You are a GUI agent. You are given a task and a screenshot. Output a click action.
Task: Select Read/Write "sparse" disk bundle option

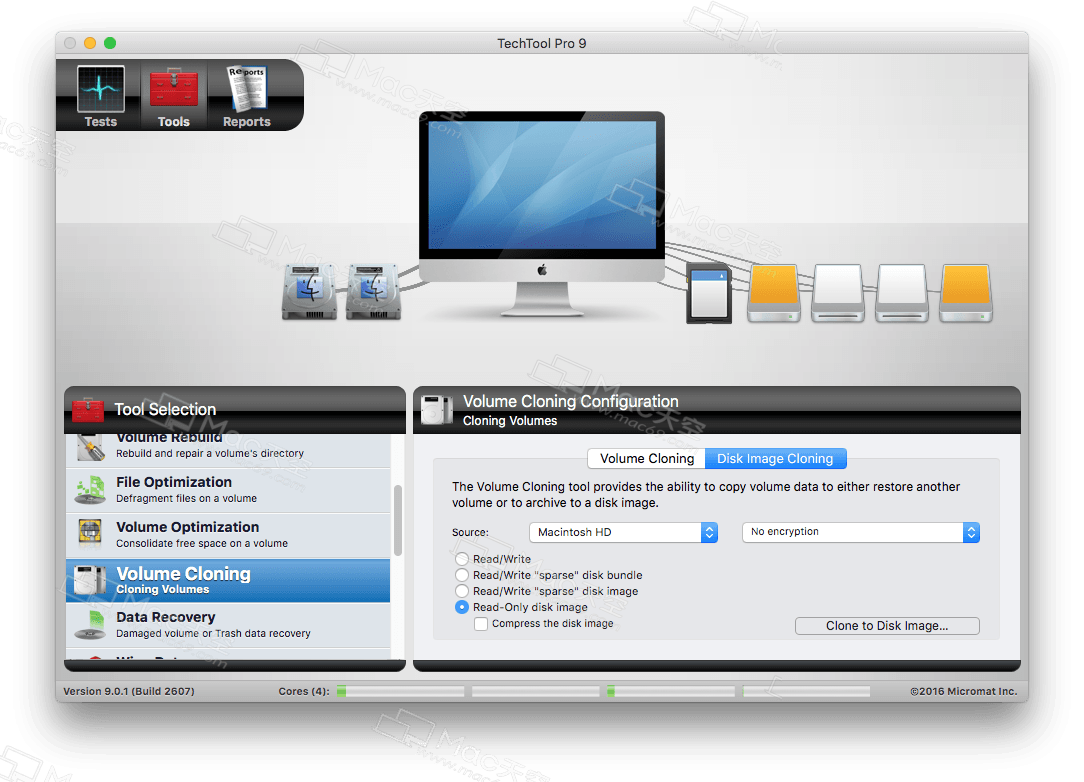click(x=462, y=575)
